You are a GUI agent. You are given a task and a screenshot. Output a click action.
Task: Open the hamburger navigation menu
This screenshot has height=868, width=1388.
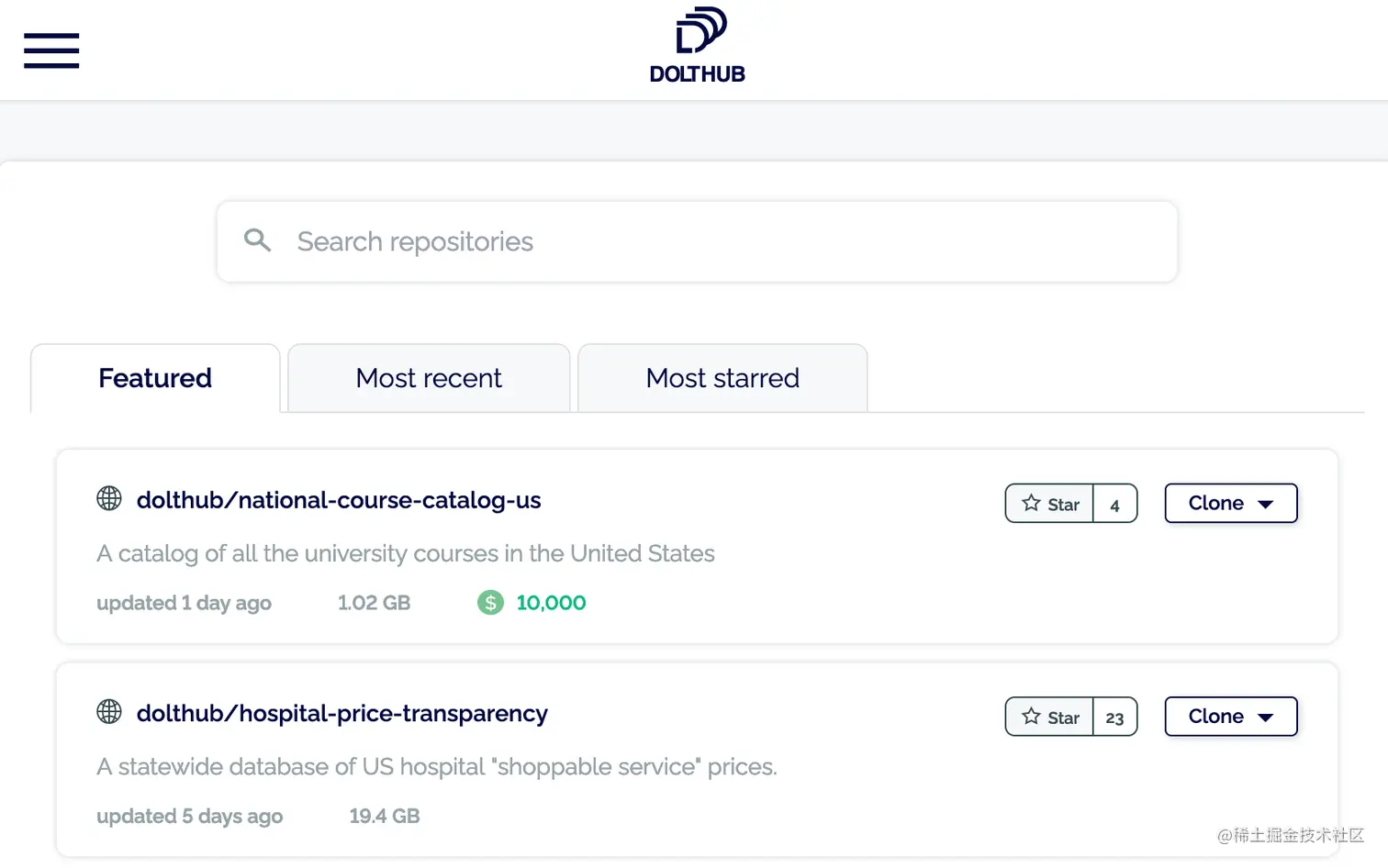[51, 50]
